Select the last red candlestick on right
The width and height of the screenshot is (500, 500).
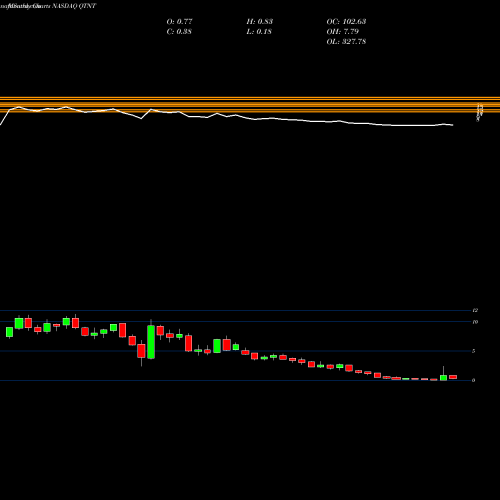453,377
